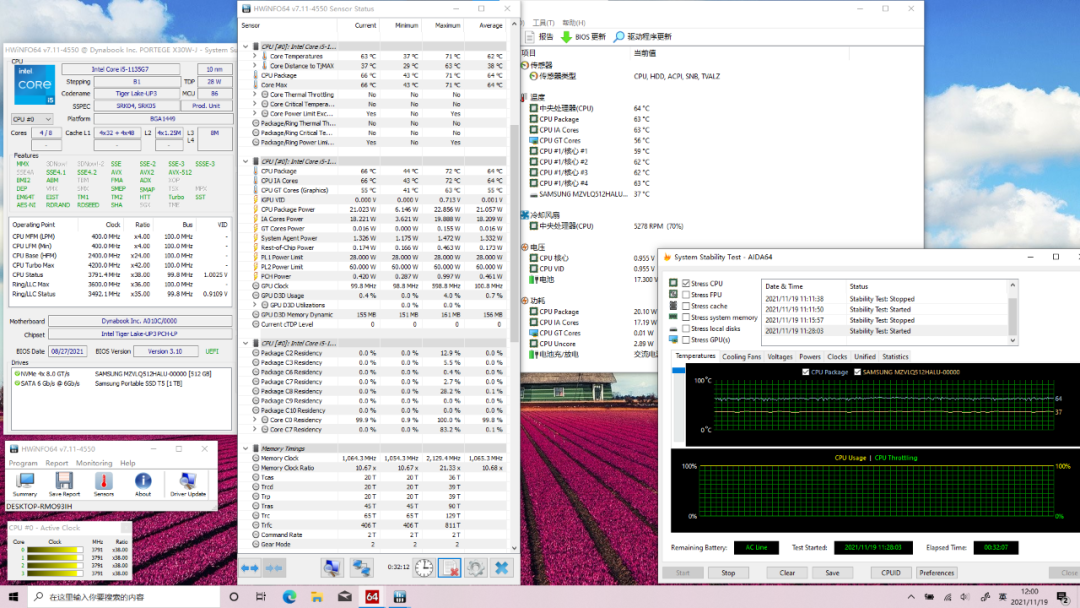
Task: Click Intel Core logo in HWiNFO summary
Action: coord(34,85)
